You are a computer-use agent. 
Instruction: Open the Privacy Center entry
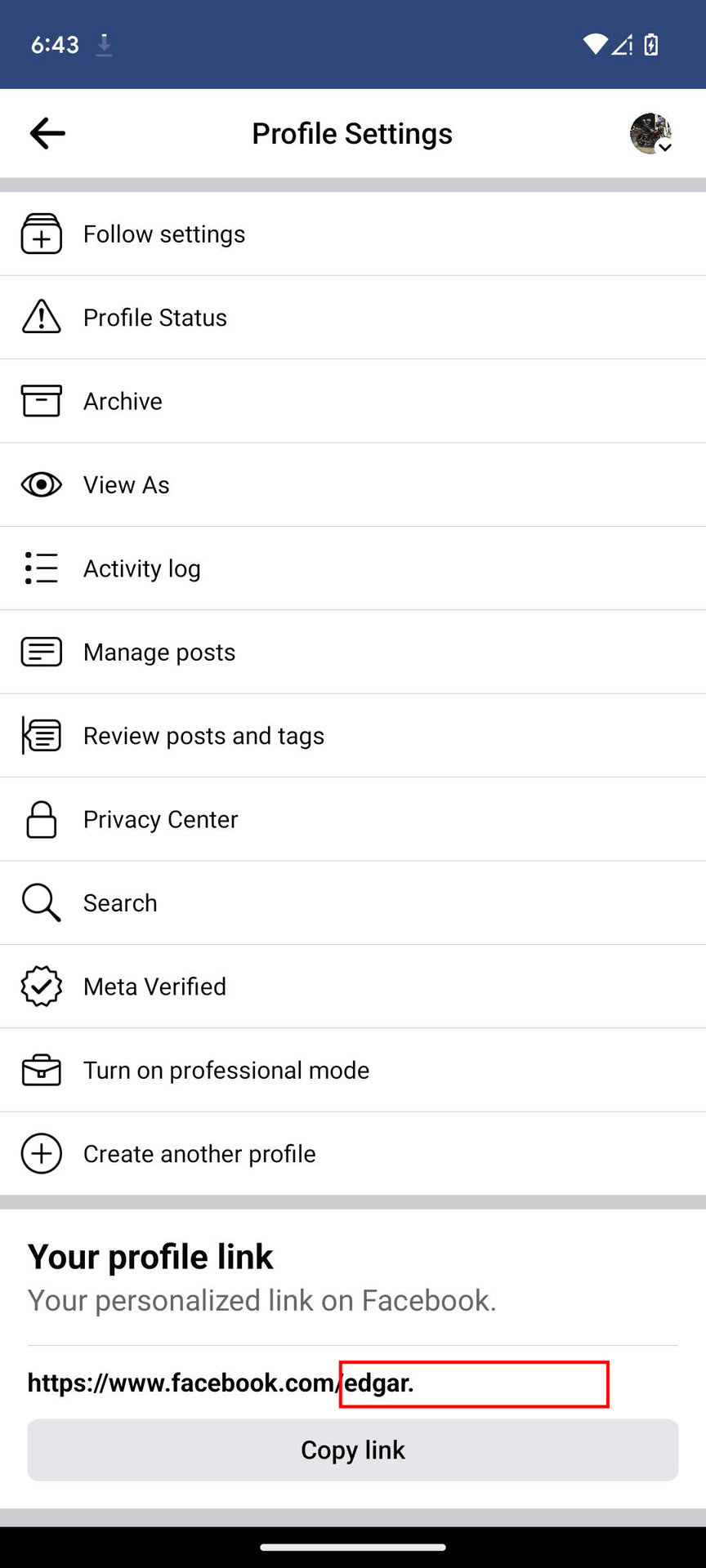coord(161,819)
